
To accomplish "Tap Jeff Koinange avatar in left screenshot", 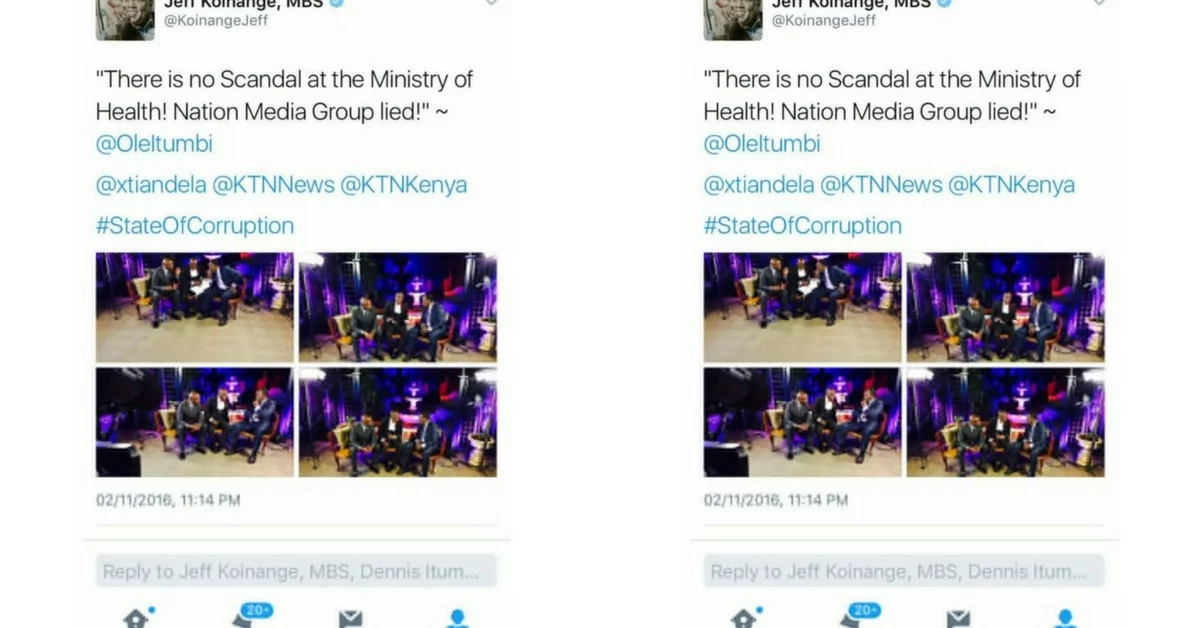I will 125,19.
